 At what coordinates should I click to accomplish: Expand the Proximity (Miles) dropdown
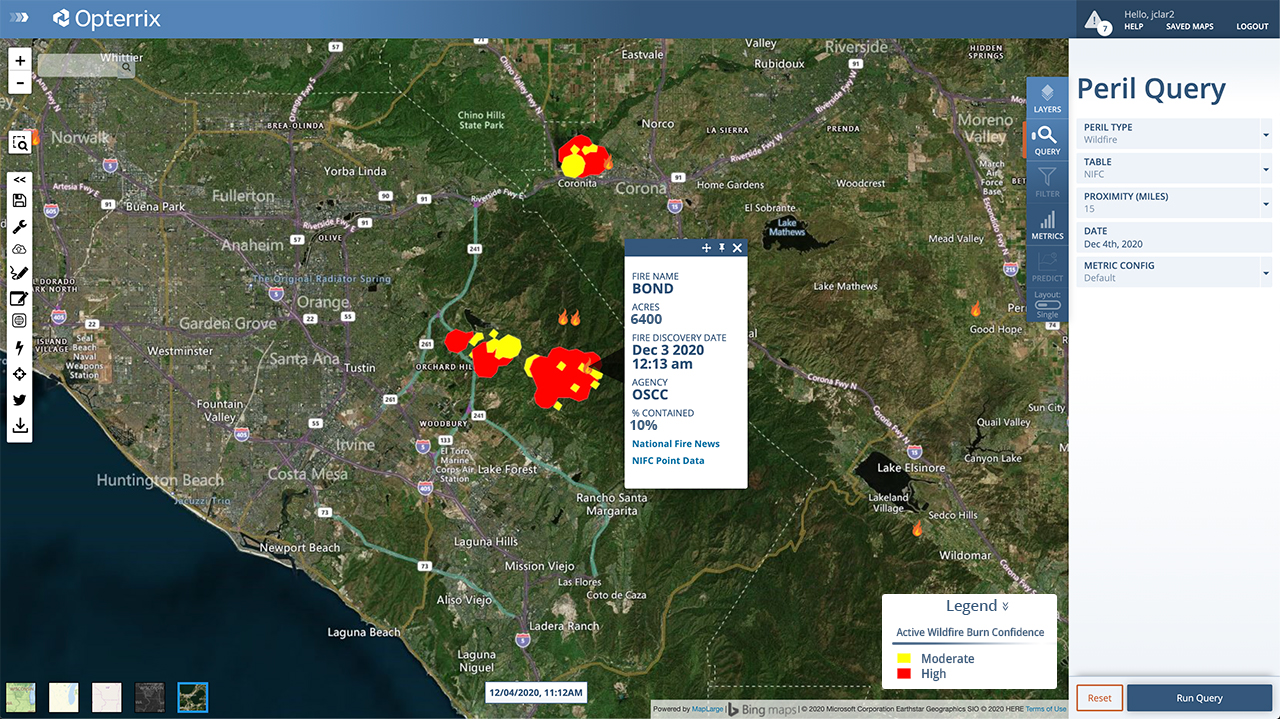(x=1174, y=202)
